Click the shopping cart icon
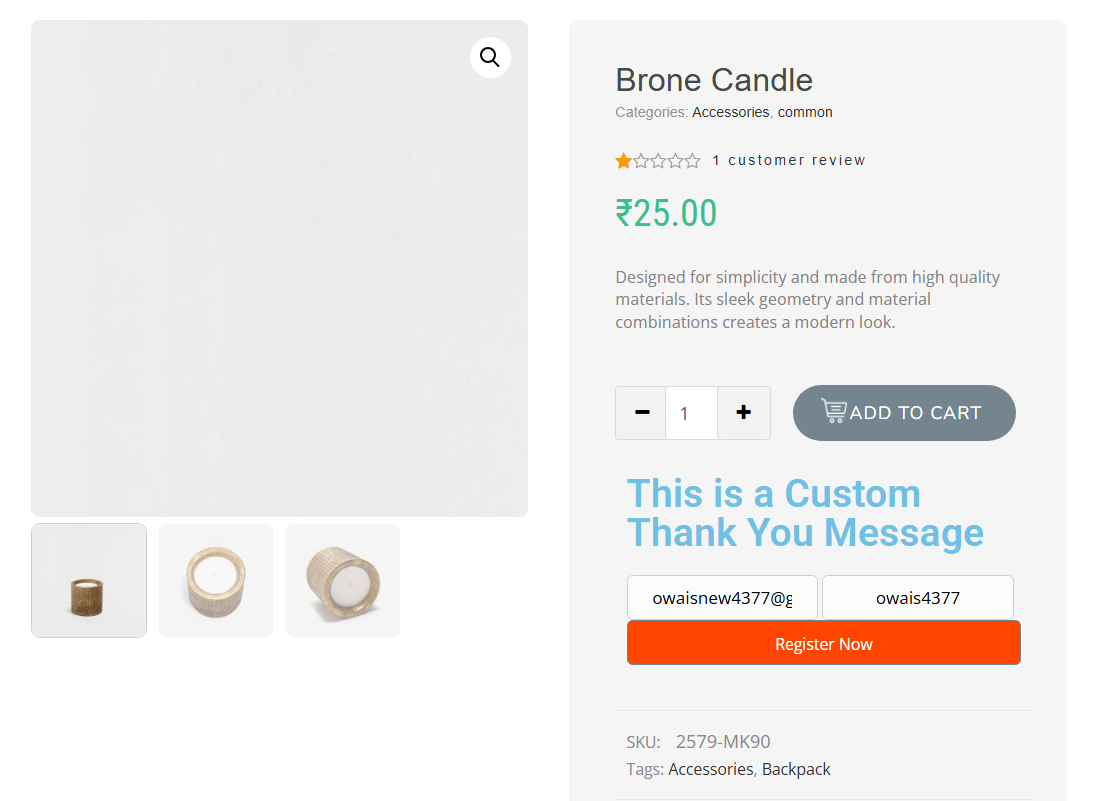Image resolution: width=1115 pixels, height=801 pixels. [834, 411]
